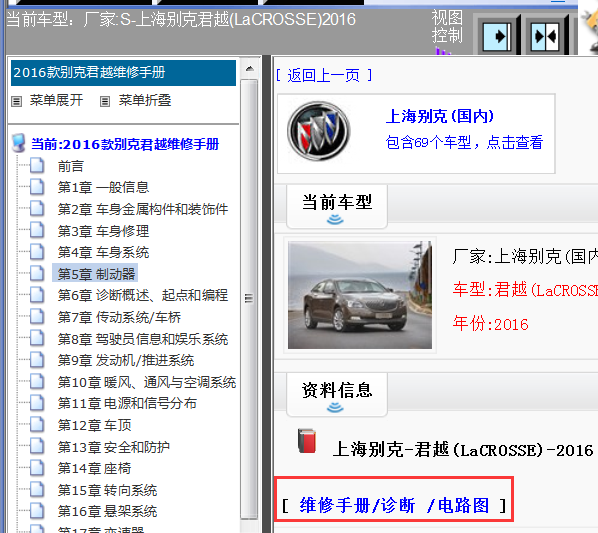Screen dimensions: 598x533
Task: Click the computer icon beside 当前:2016款别克君越维修手册
Action: (19, 143)
